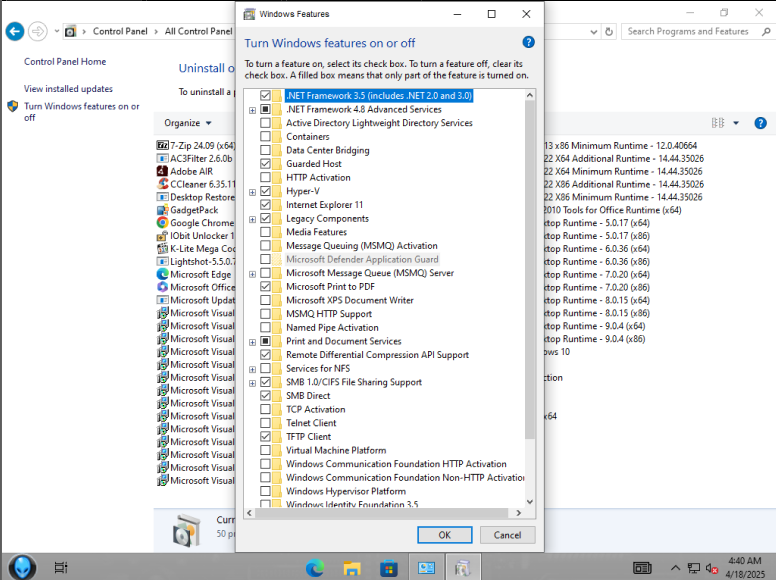Select the 7-Zip 24.09 program icon
Image resolution: width=776 pixels, height=580 pixels.
point(162,145)
